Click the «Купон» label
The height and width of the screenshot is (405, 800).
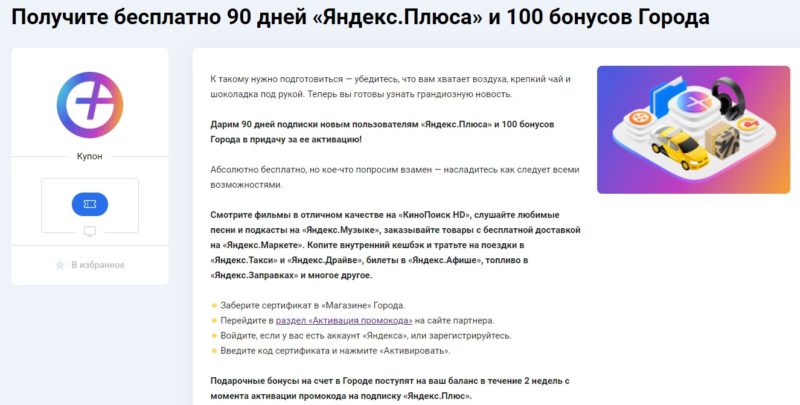coord(89,157)
